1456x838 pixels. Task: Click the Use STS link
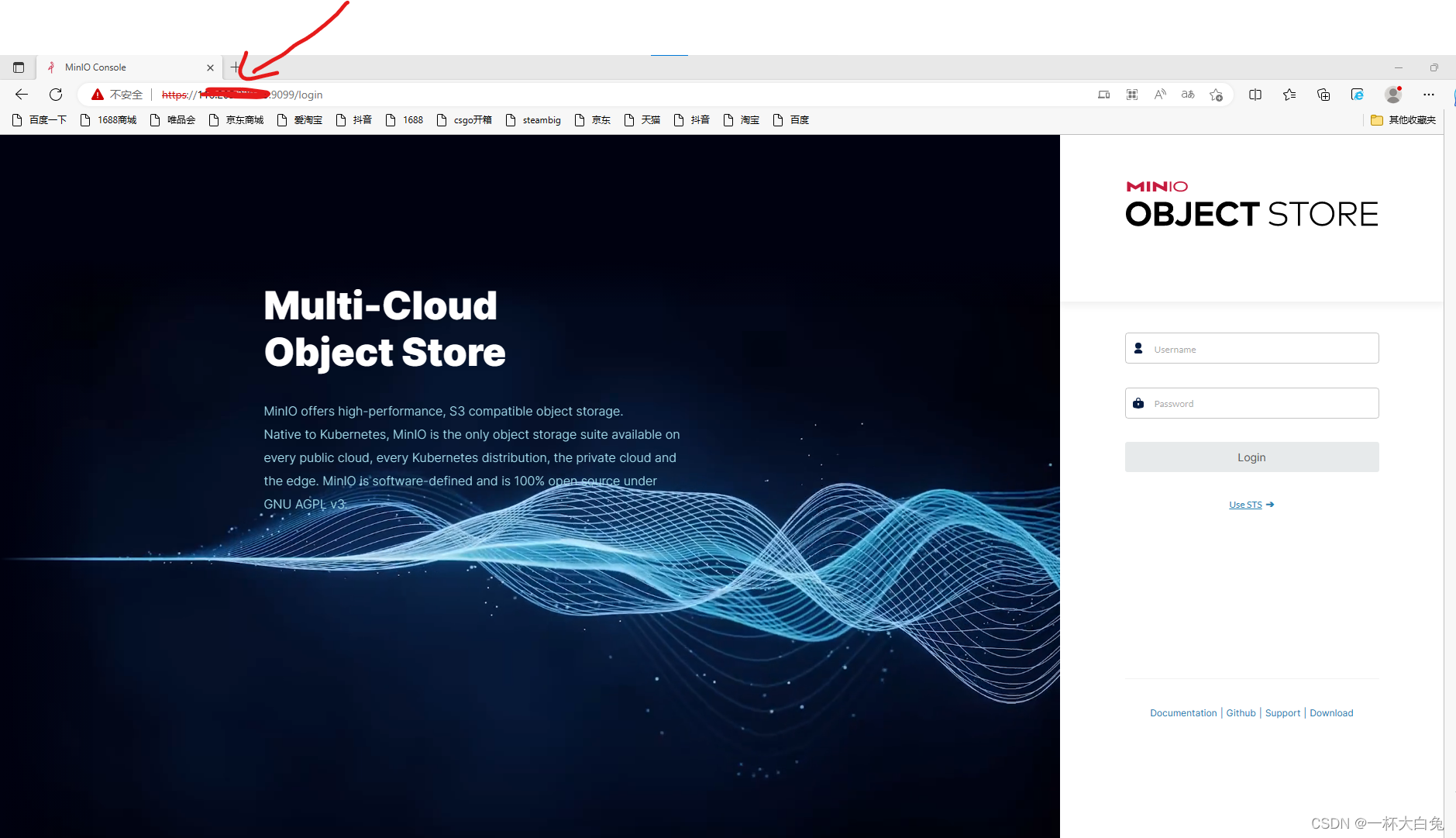[1251, 505]
